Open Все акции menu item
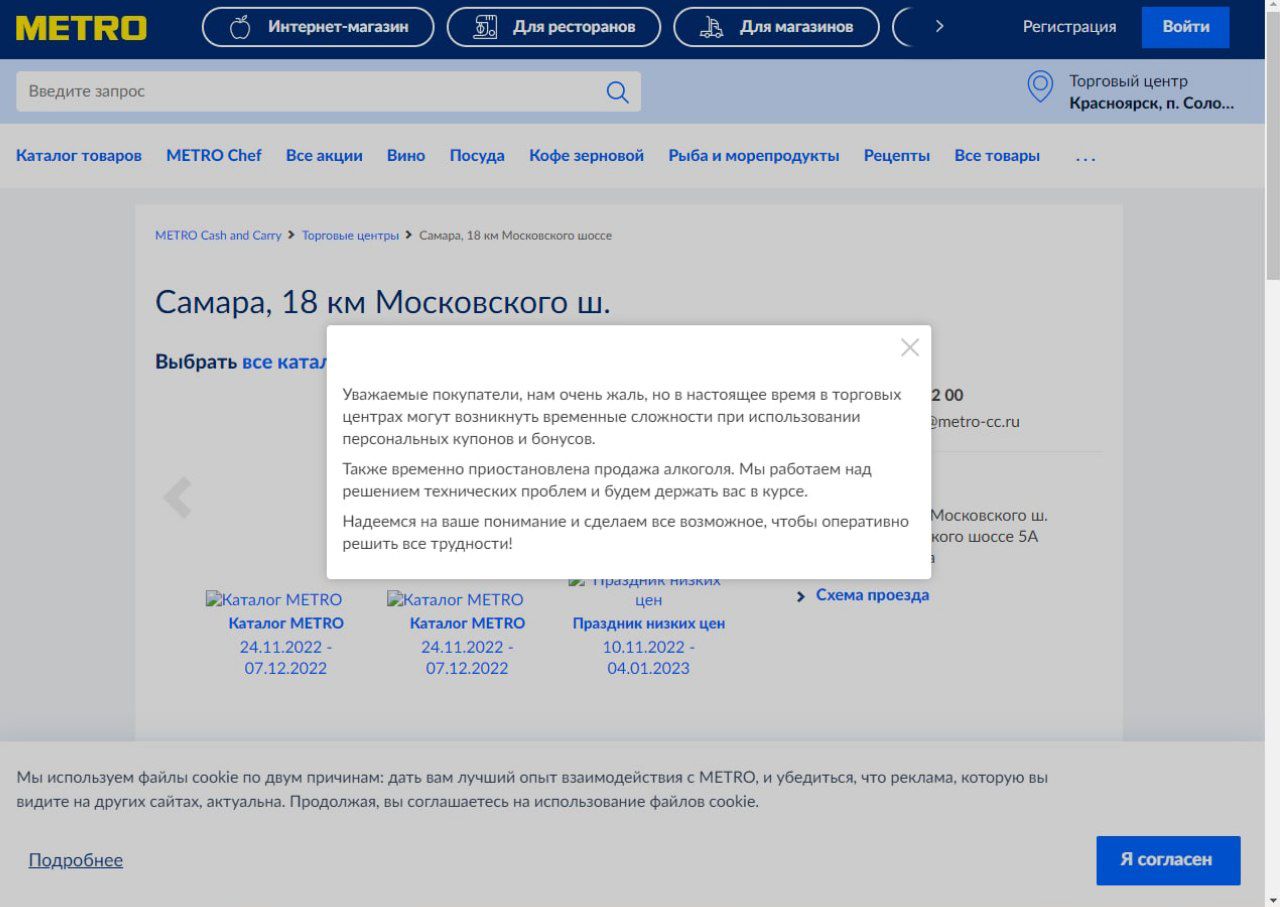The image size is (1280, 907). (x=324, y=156)
